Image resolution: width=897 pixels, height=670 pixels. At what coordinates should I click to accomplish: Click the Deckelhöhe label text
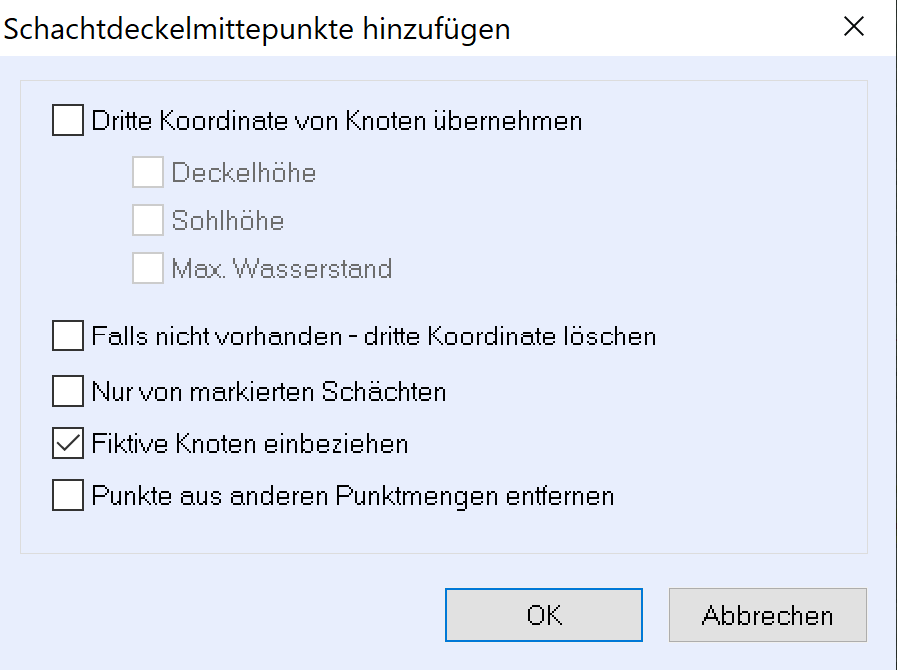(x=244, y=173)
